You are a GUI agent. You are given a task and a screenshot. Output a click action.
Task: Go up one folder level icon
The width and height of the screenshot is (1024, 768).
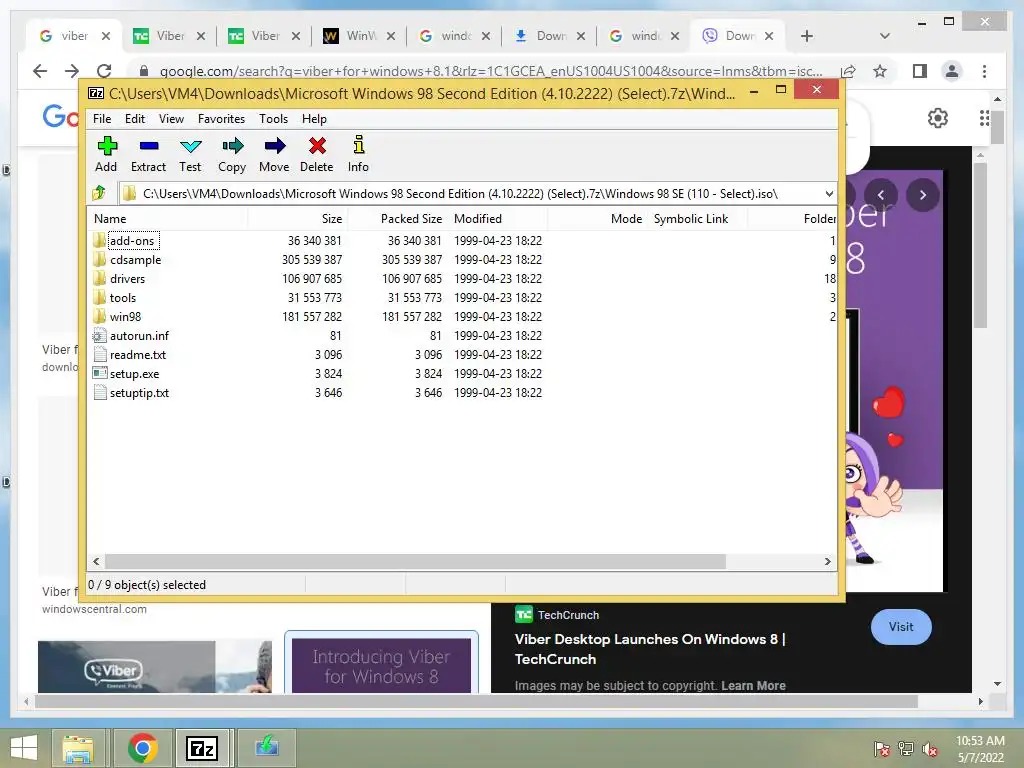click(99, 193)
